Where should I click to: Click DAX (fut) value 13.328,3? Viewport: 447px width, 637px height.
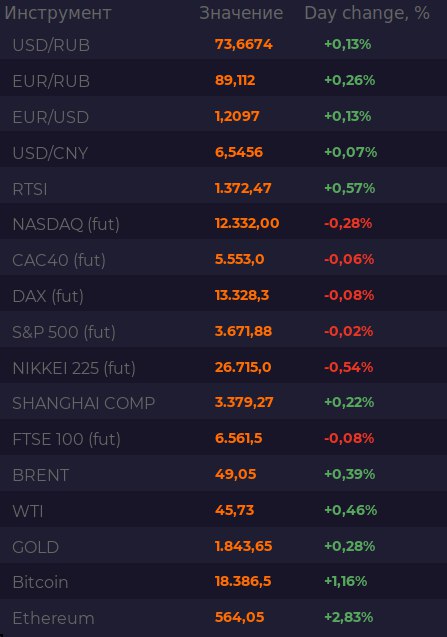(x=242, y=295)
